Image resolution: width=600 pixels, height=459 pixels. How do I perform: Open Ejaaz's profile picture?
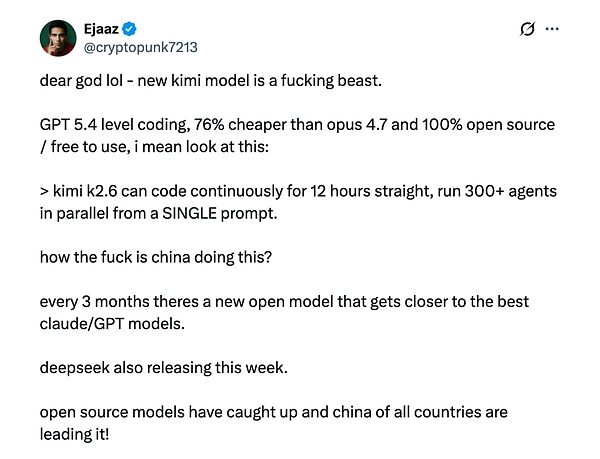tap(58, 38)
